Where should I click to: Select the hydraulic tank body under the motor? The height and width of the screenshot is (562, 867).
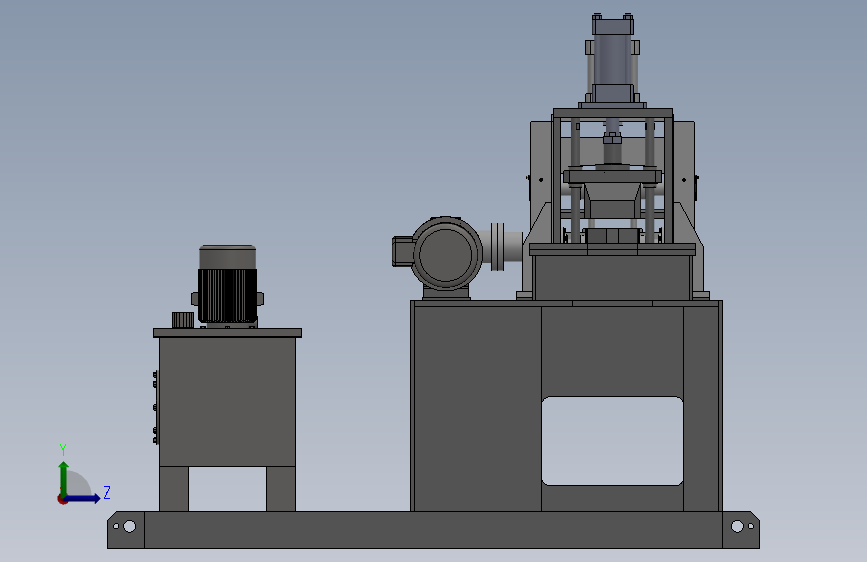point(227,402)
